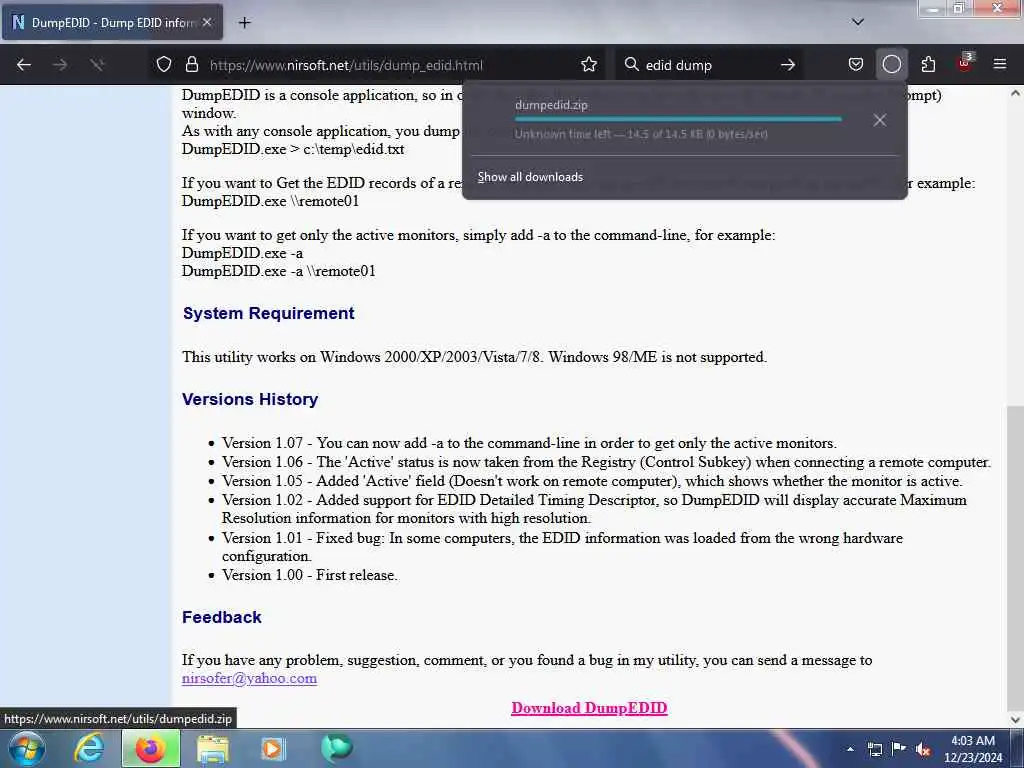Image resolution: width=1024 pixels, height=768 pixels.
Task: Submit the 'edid dump' search arrow
Action: [788, 65]
